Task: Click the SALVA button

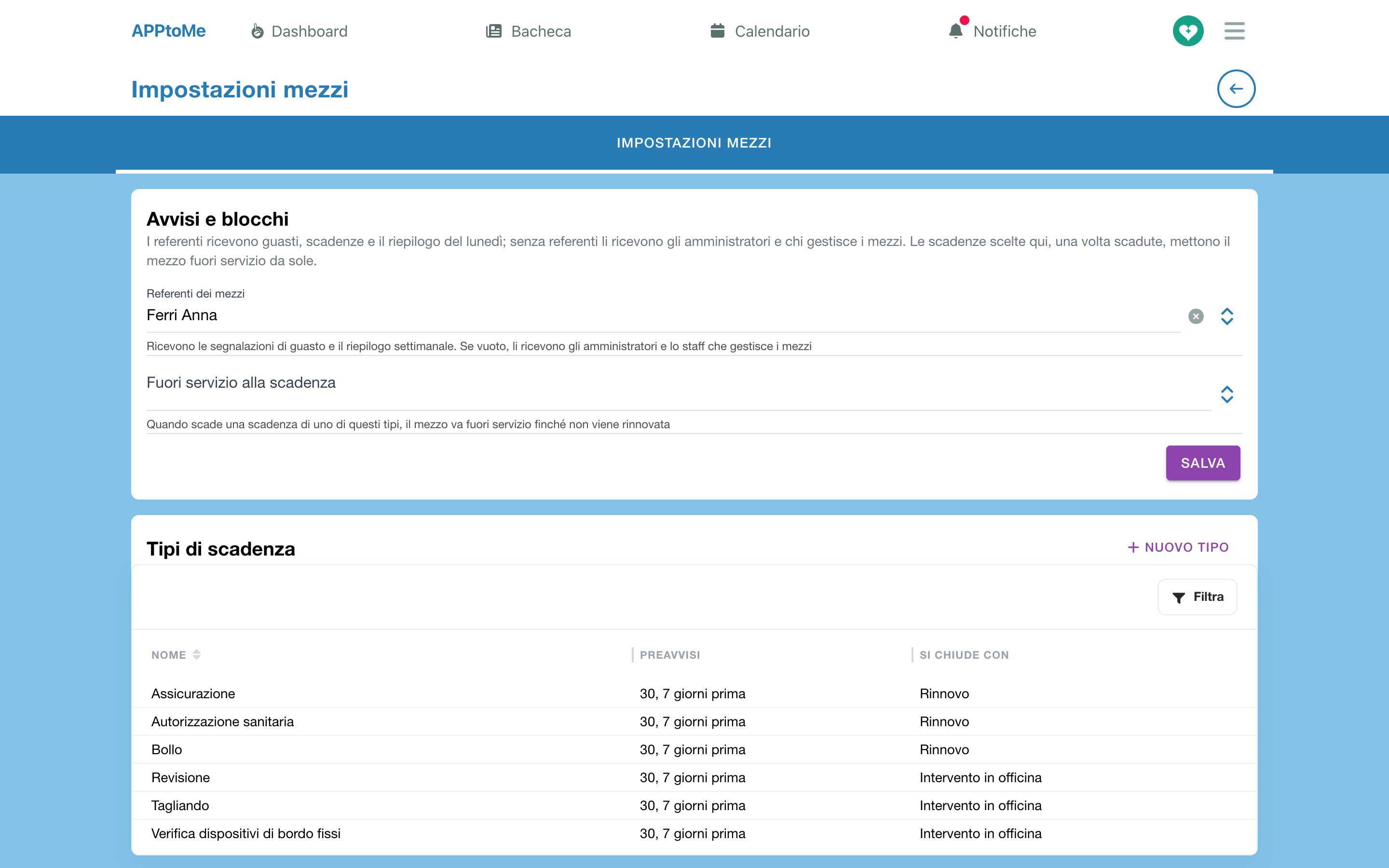Action: coord(1202,463)
